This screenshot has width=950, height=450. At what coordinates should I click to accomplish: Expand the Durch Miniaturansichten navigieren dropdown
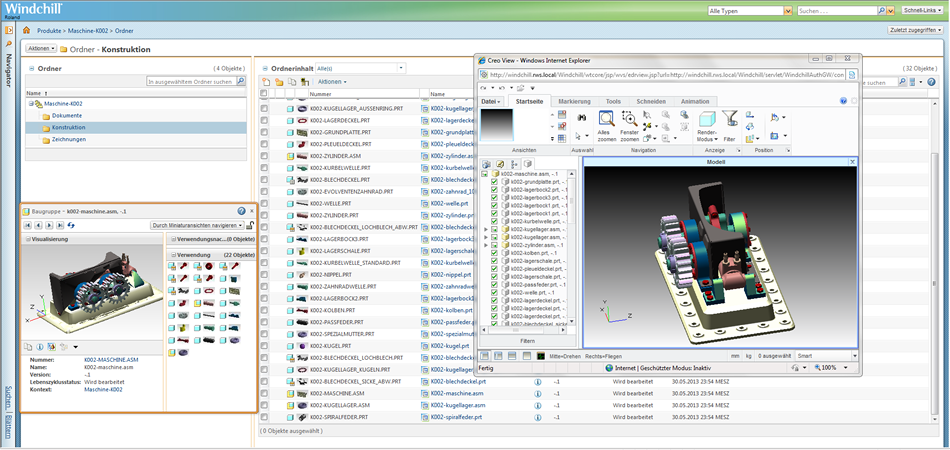tap(239, 226)
